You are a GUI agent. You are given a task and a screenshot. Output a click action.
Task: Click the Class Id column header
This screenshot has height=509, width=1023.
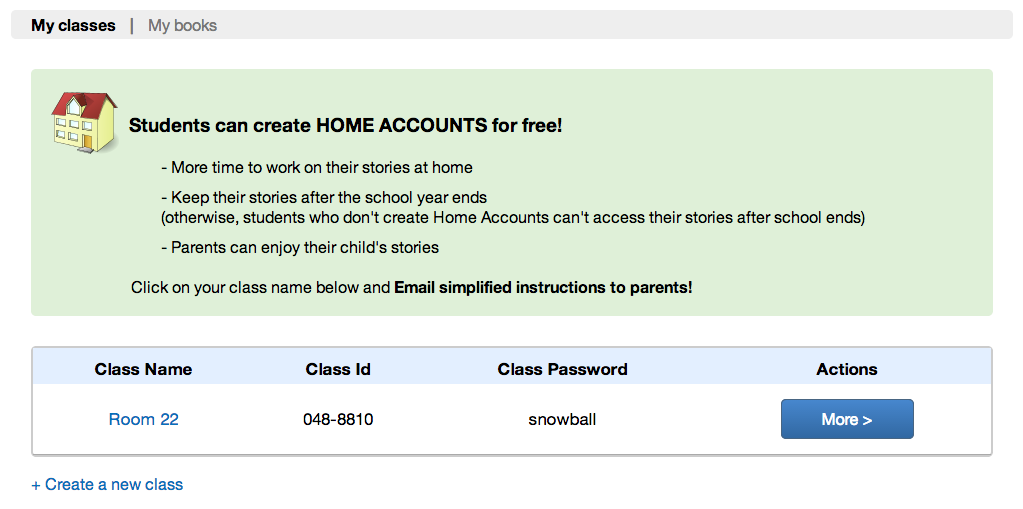338,369
